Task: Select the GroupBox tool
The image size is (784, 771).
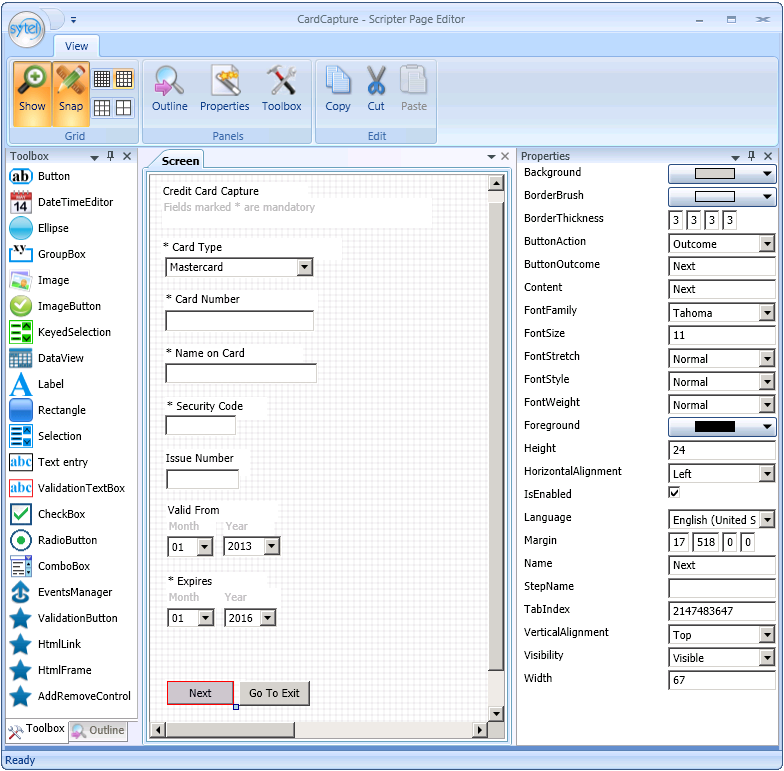Action: [48, 254]
